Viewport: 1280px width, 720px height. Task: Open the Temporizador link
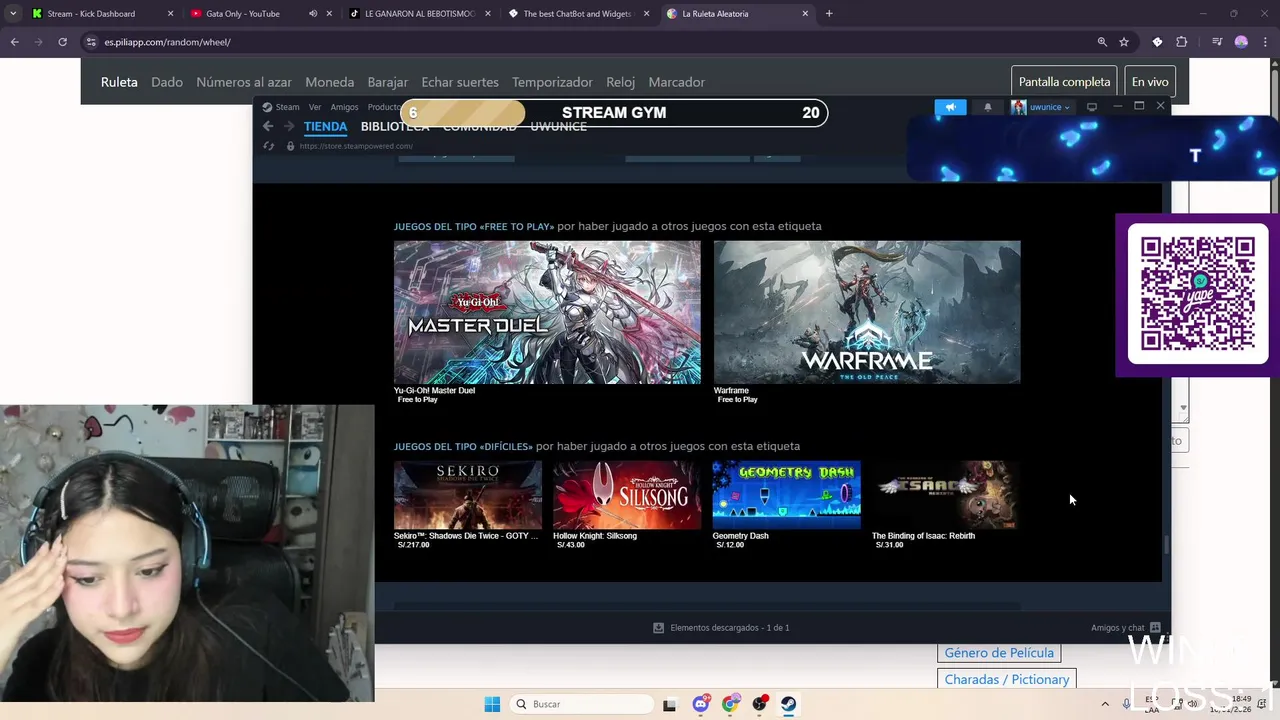552,82
